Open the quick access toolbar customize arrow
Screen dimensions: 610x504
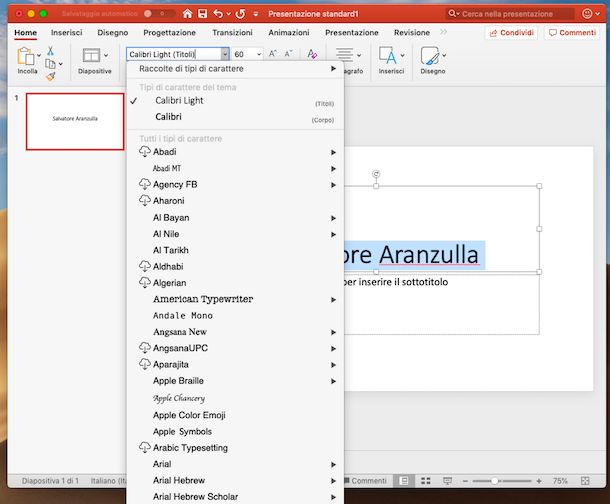point(256,14)
